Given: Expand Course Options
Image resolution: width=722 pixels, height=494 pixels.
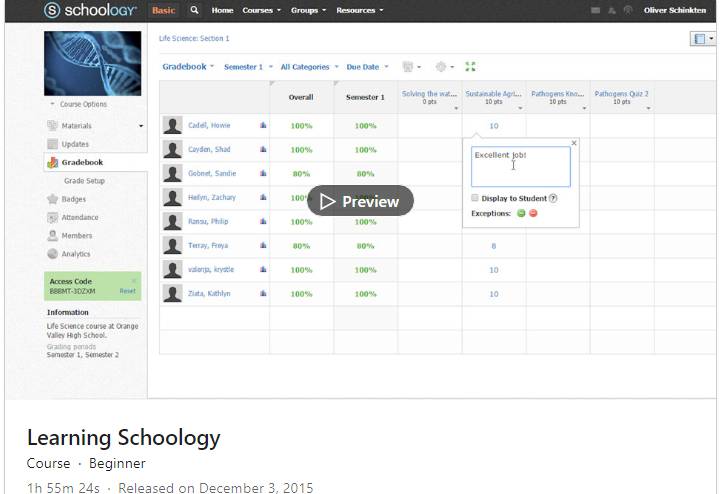Looking at the screenshot, I should 79,104.
